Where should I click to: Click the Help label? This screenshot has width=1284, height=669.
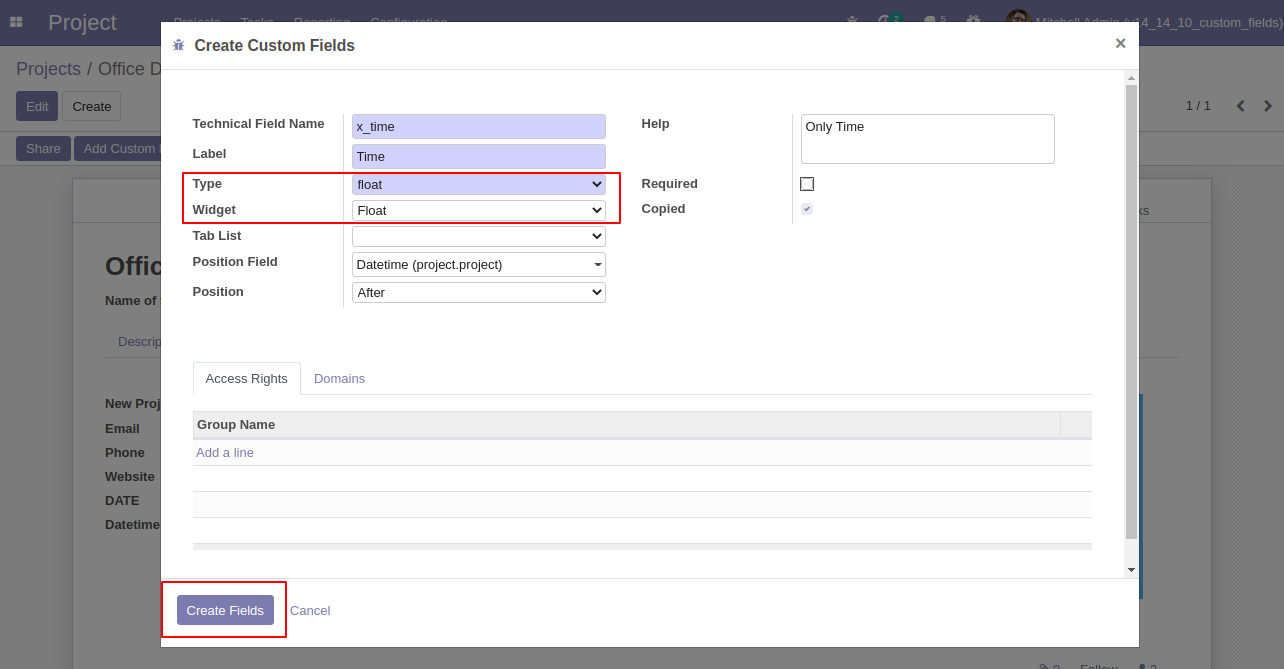655,124
